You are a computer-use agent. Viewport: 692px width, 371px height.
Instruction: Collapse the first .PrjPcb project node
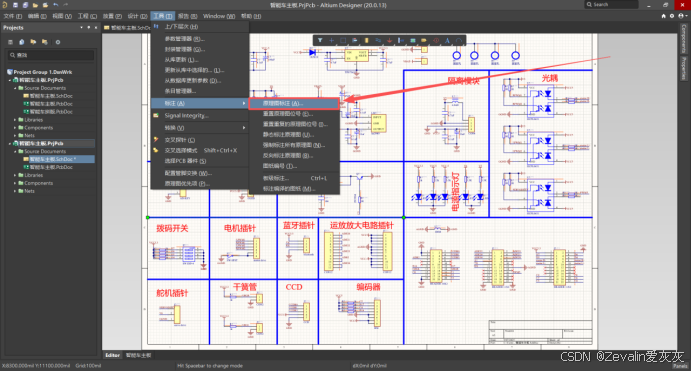(x=10, y=80)
